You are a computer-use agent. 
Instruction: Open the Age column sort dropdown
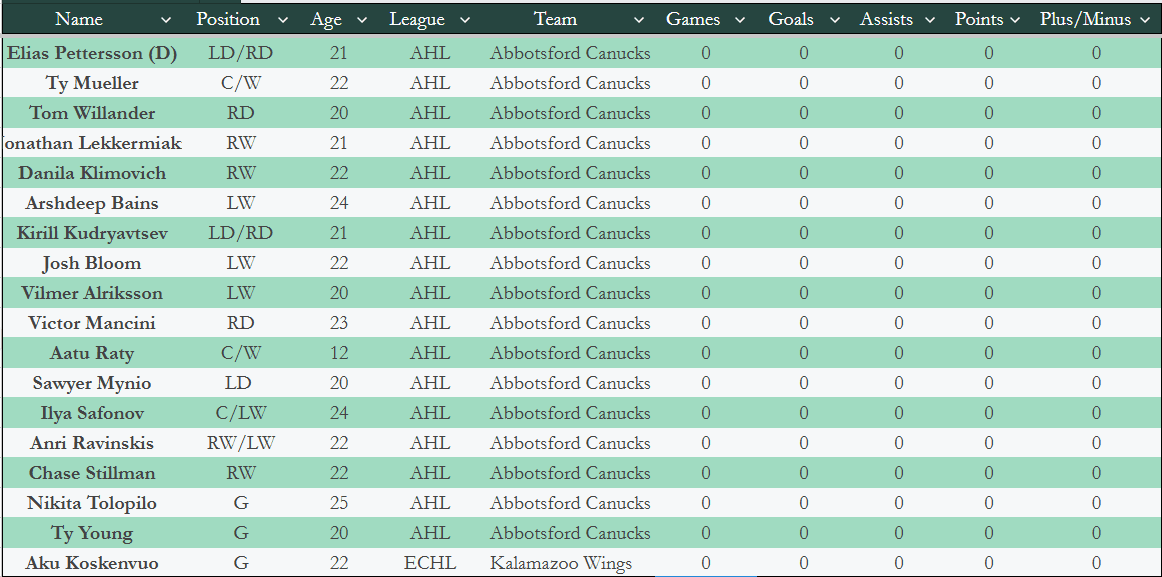[x=362, y=20]
